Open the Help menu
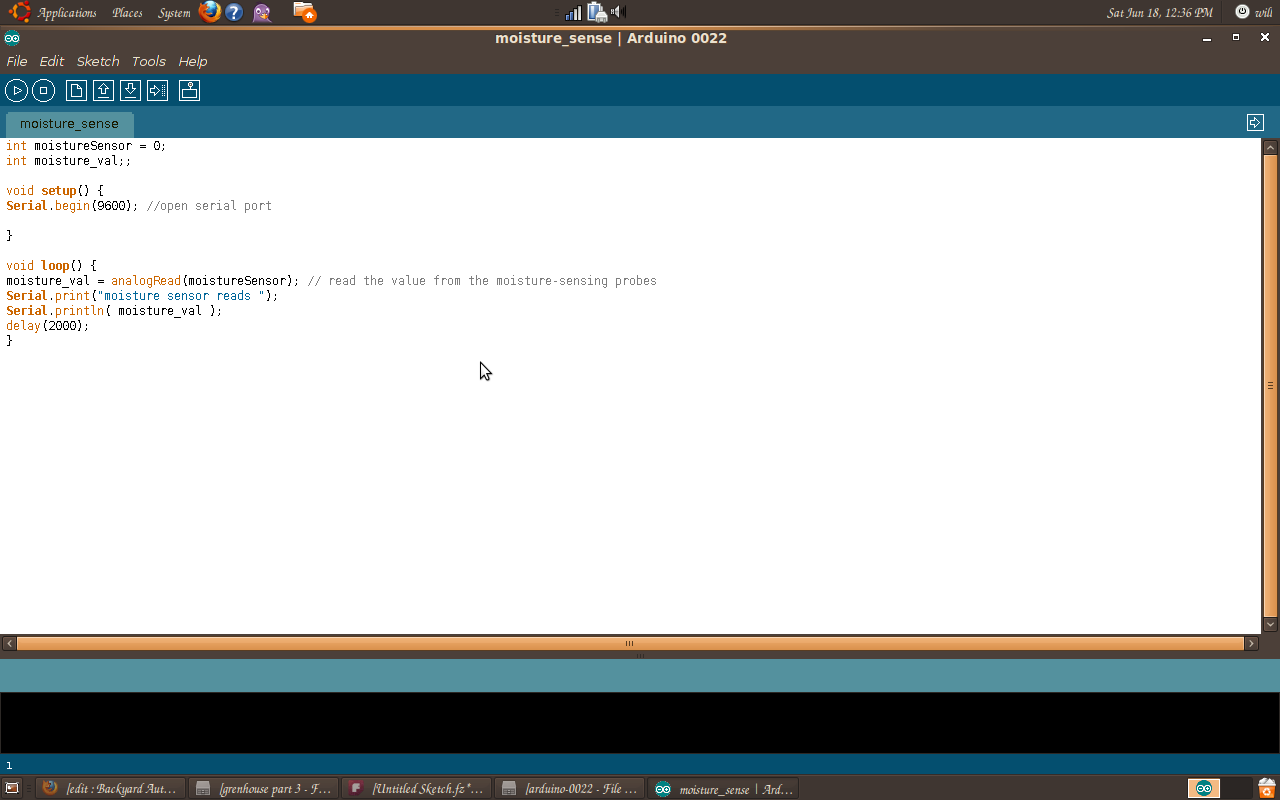 (193, 61)
